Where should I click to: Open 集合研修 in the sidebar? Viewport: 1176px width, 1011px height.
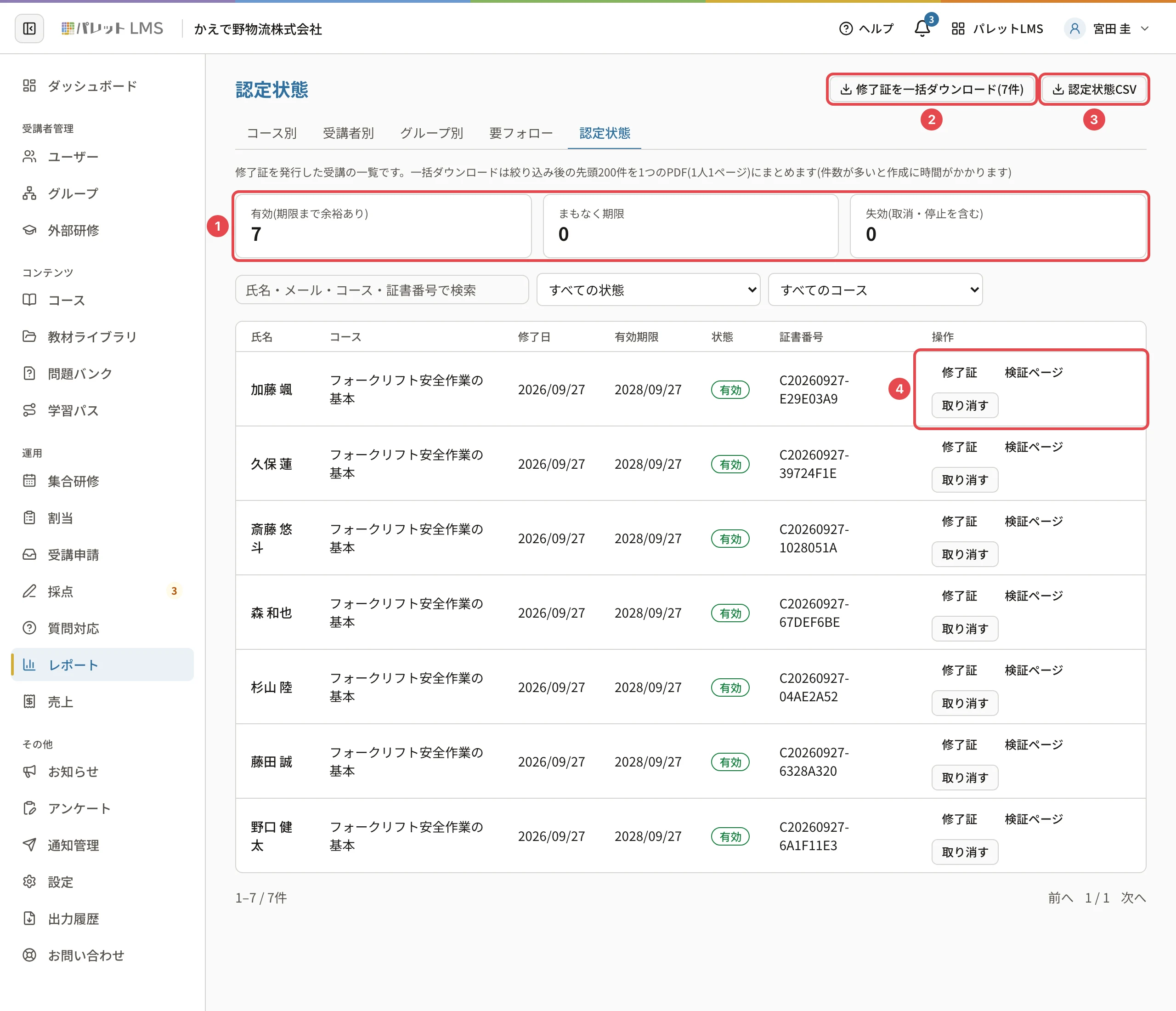[x=102, y=481]
